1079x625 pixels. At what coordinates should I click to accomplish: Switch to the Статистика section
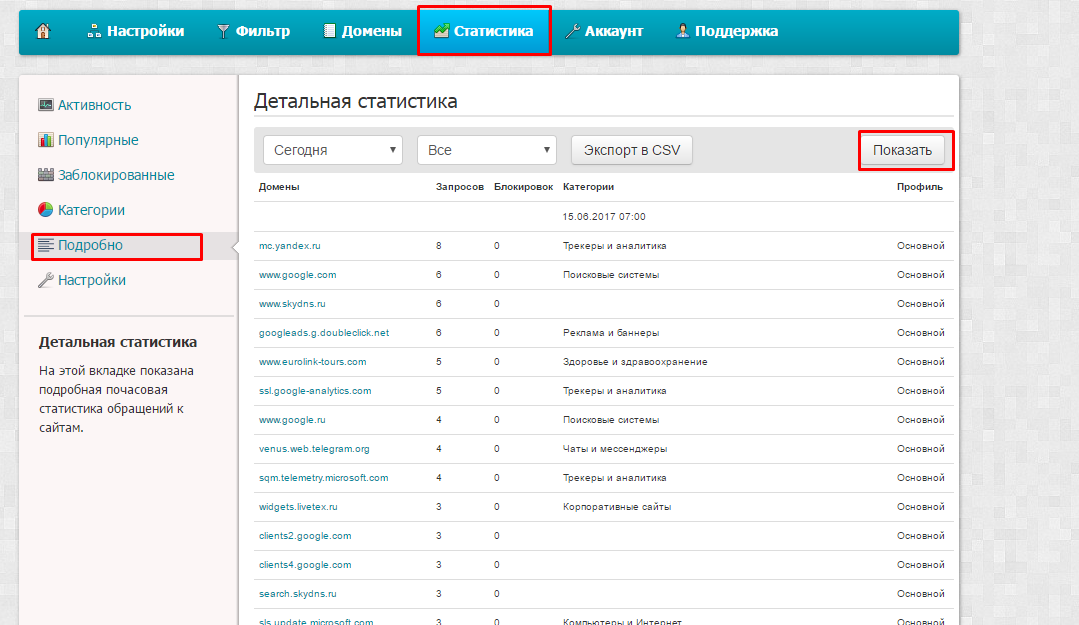(484, 31)
